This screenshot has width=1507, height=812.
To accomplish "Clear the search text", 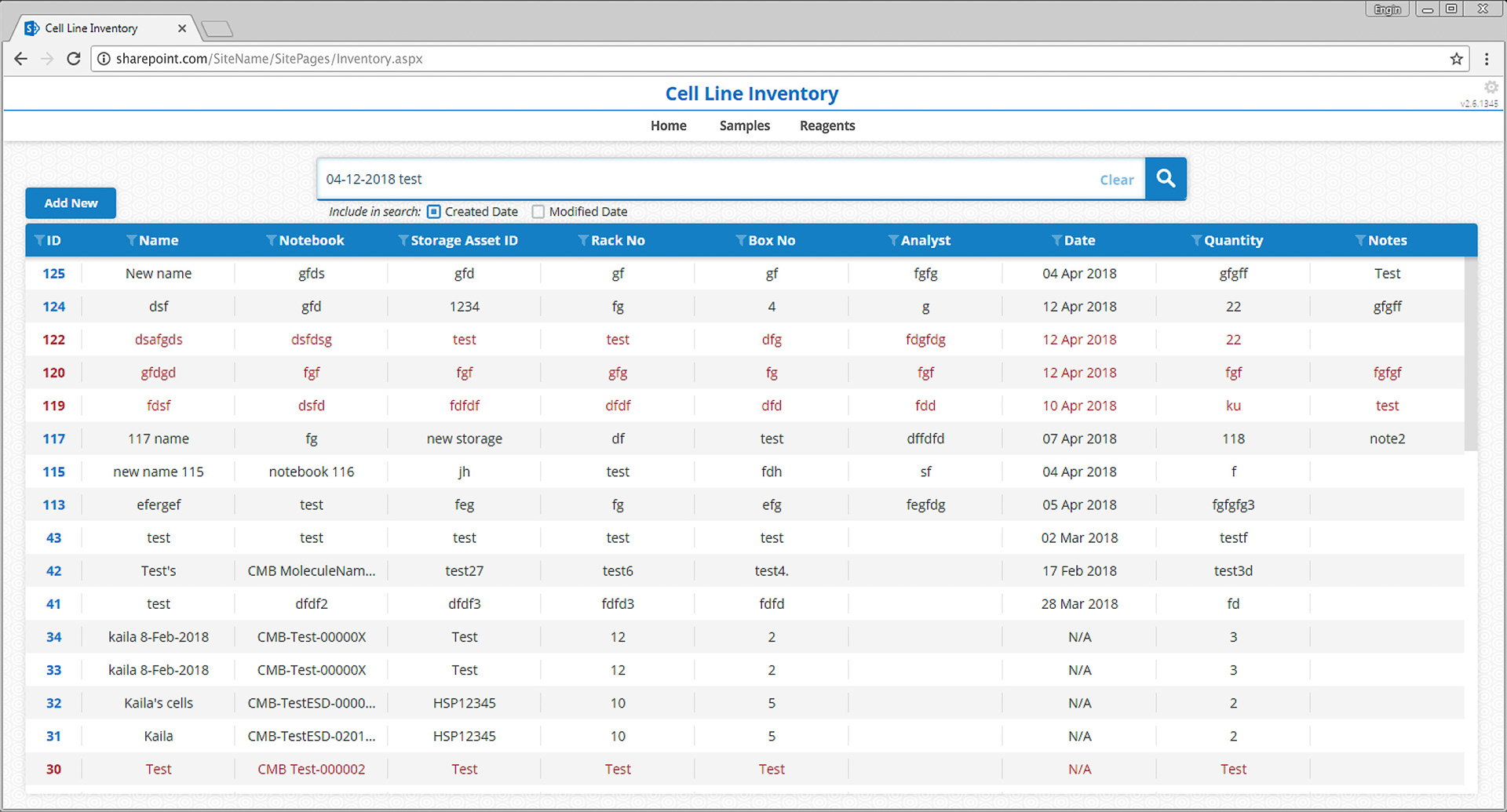I will (x=1116, y=180).
